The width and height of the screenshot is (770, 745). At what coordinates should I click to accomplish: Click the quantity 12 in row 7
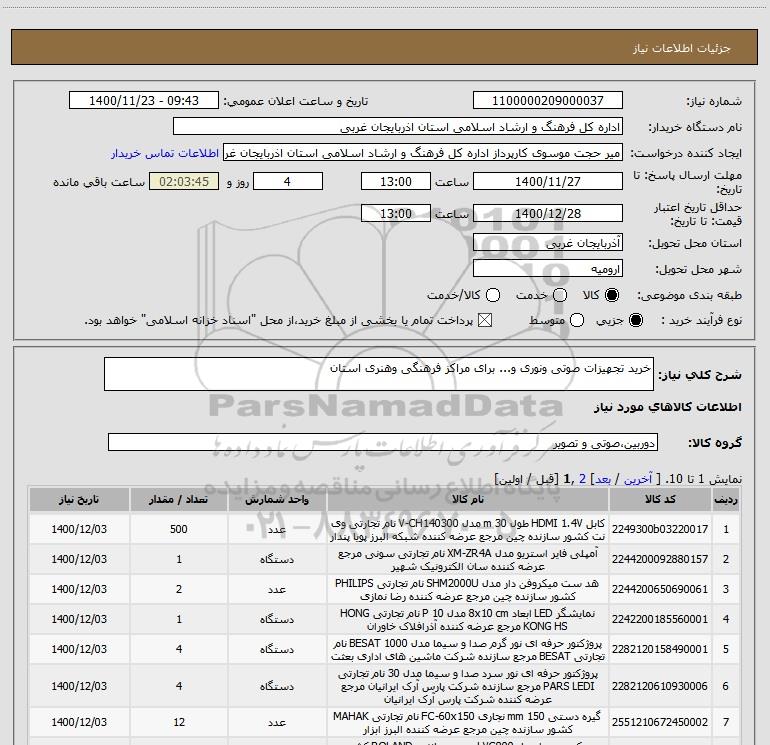tap(179, 722)
